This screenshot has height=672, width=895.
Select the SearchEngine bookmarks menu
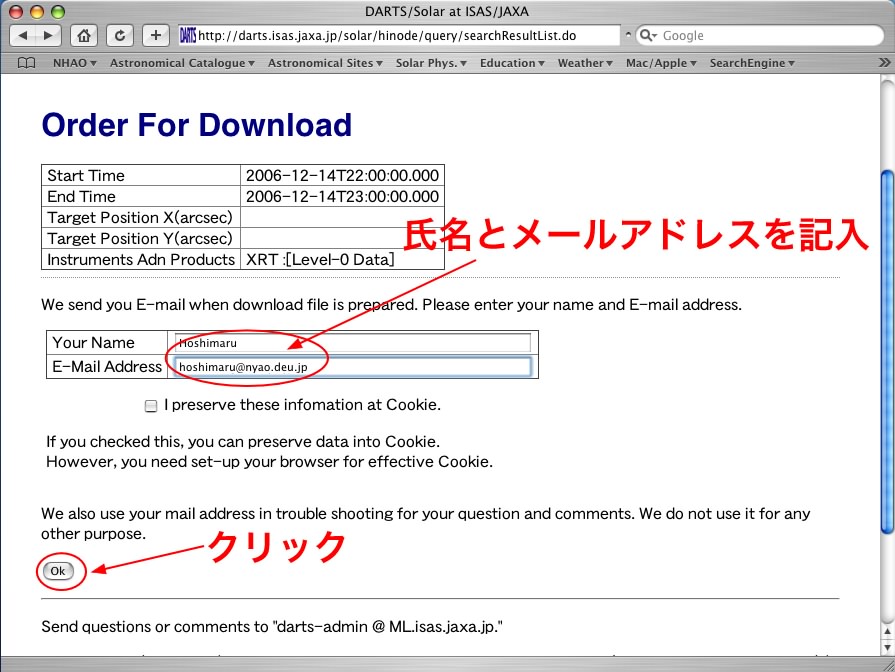click(x=752, y=63)
